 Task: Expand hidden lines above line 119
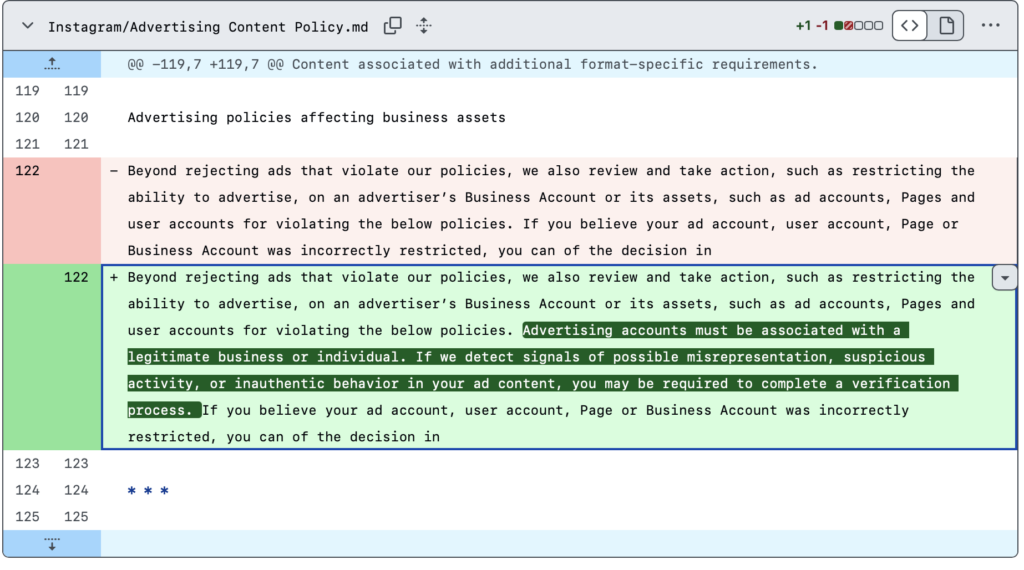[52, 64]
